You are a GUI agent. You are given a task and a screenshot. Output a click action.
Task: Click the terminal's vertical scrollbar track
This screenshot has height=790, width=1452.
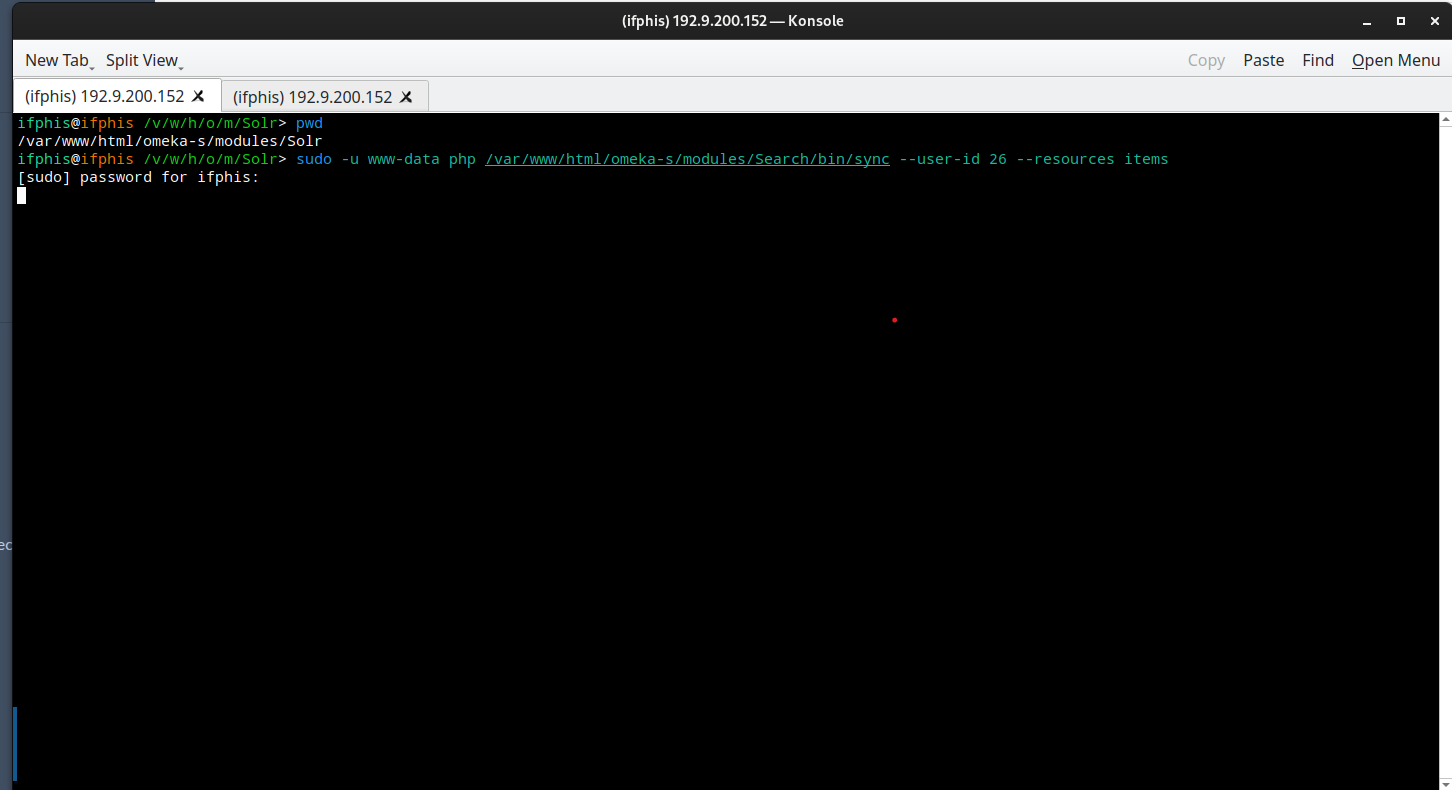1445,450
